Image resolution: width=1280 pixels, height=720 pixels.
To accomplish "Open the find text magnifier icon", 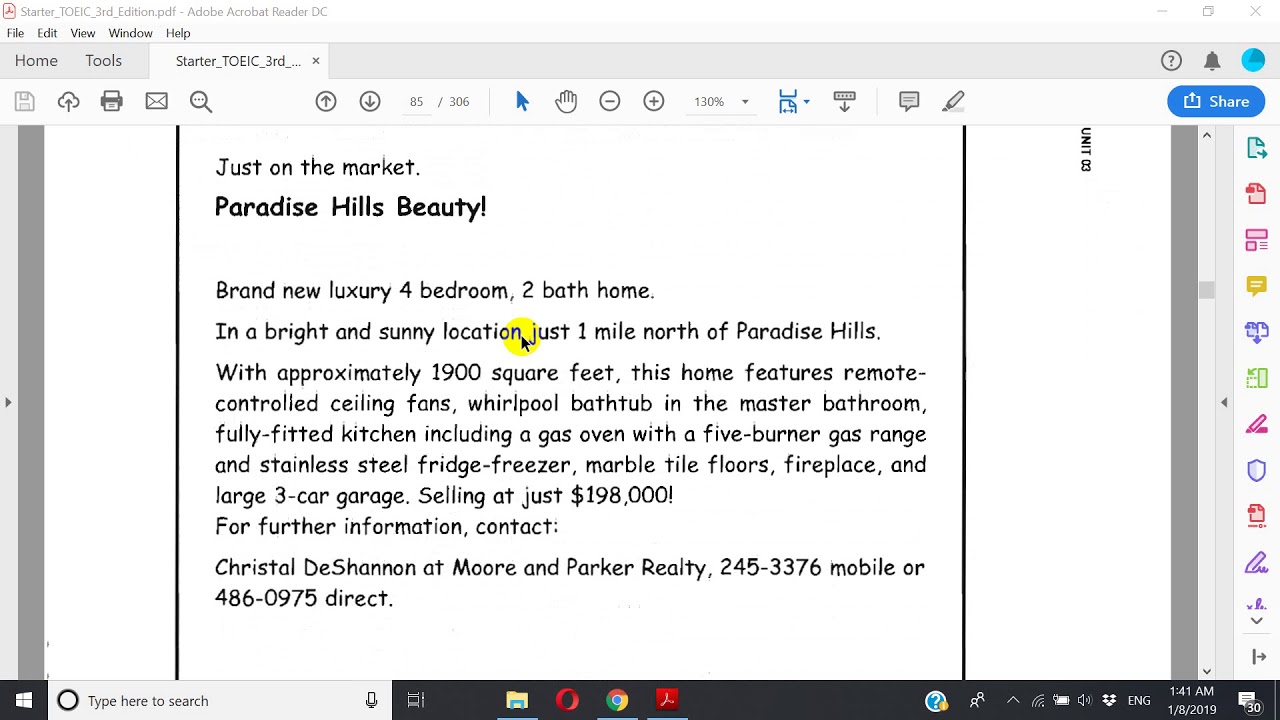I will click(x=201, y=101).
